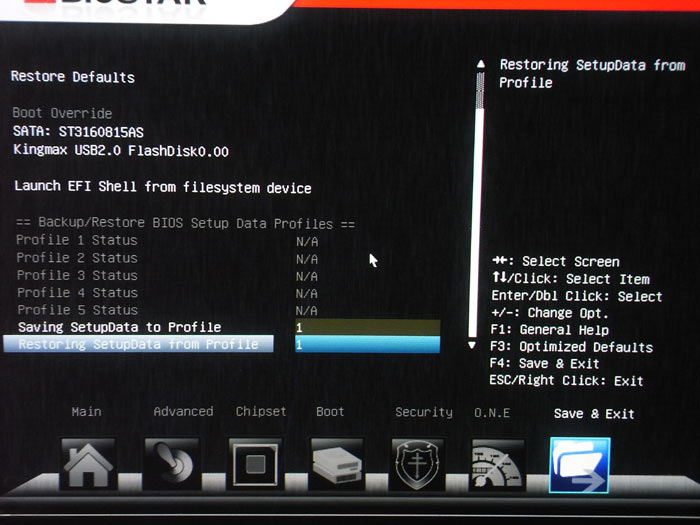Switch to the Security tab label
The height and width of the screenshot is (525, 700).
pyautogui.click(x=423, y=411)
